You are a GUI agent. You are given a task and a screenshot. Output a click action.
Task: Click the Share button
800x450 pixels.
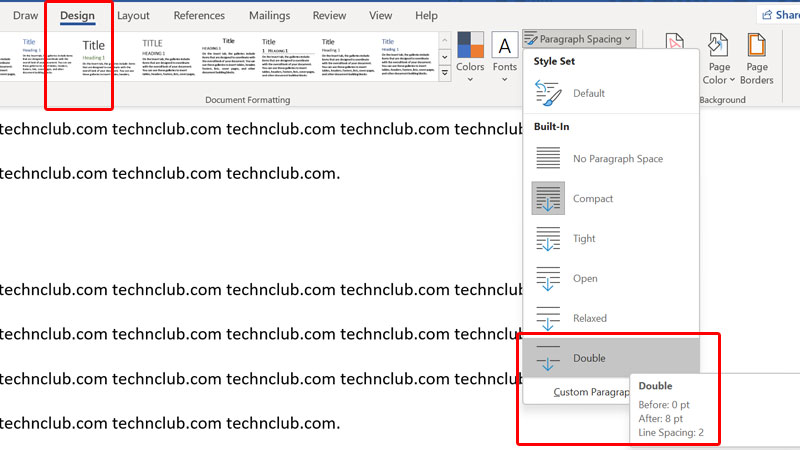pos(780,15)
